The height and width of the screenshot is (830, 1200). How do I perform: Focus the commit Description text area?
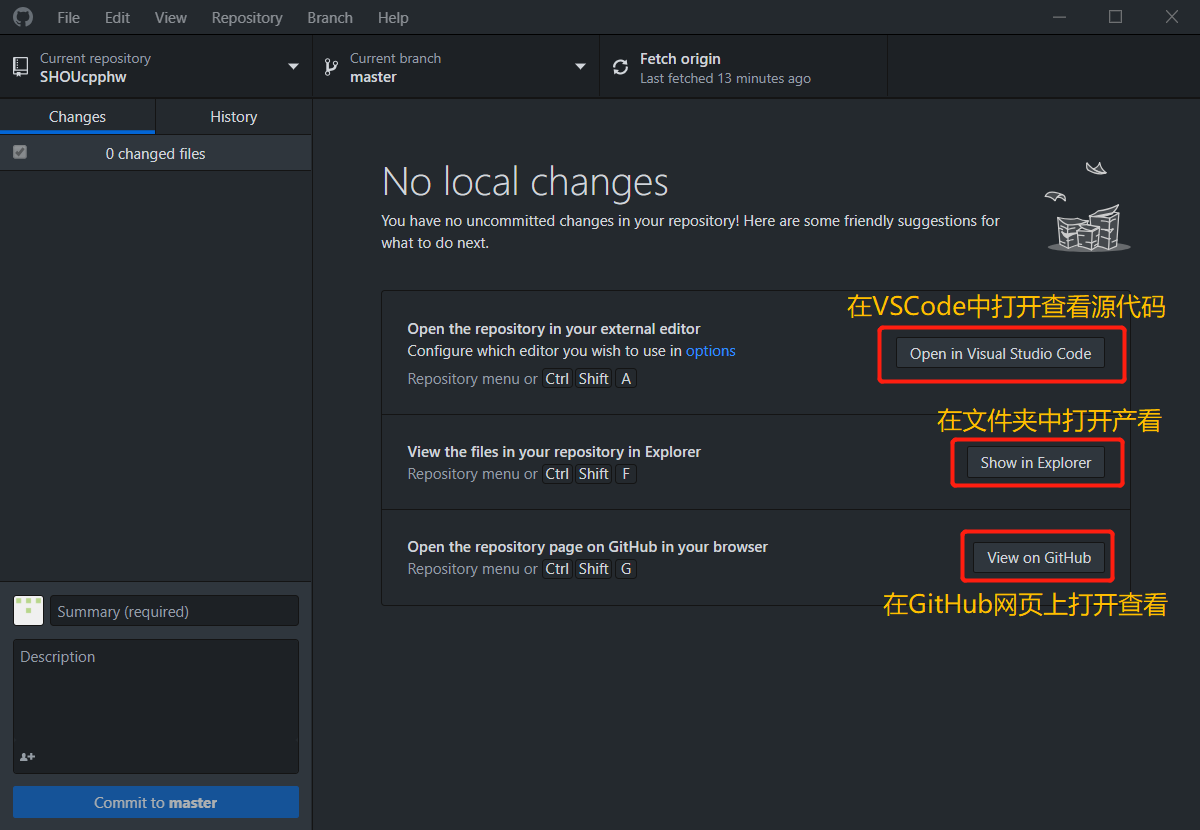coord(156,706)
